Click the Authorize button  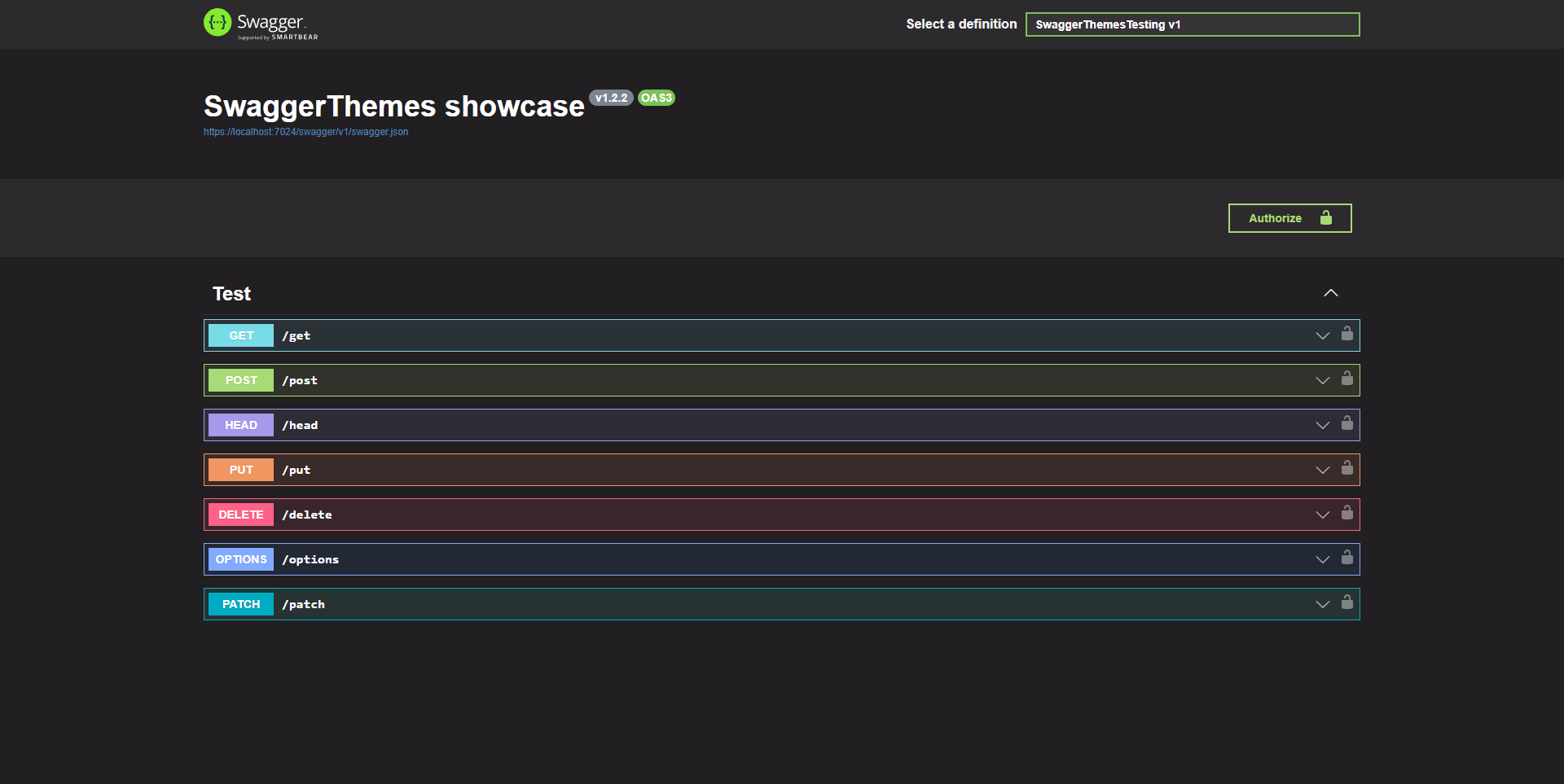(x=1290, y=218)
